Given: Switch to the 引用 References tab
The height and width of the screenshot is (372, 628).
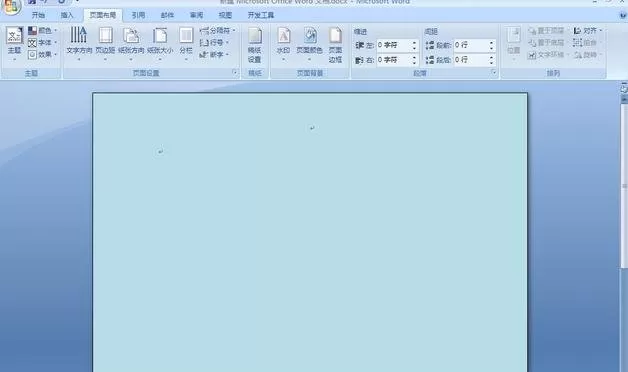Looking at the screenshot, I should click(x=138, y=15).
